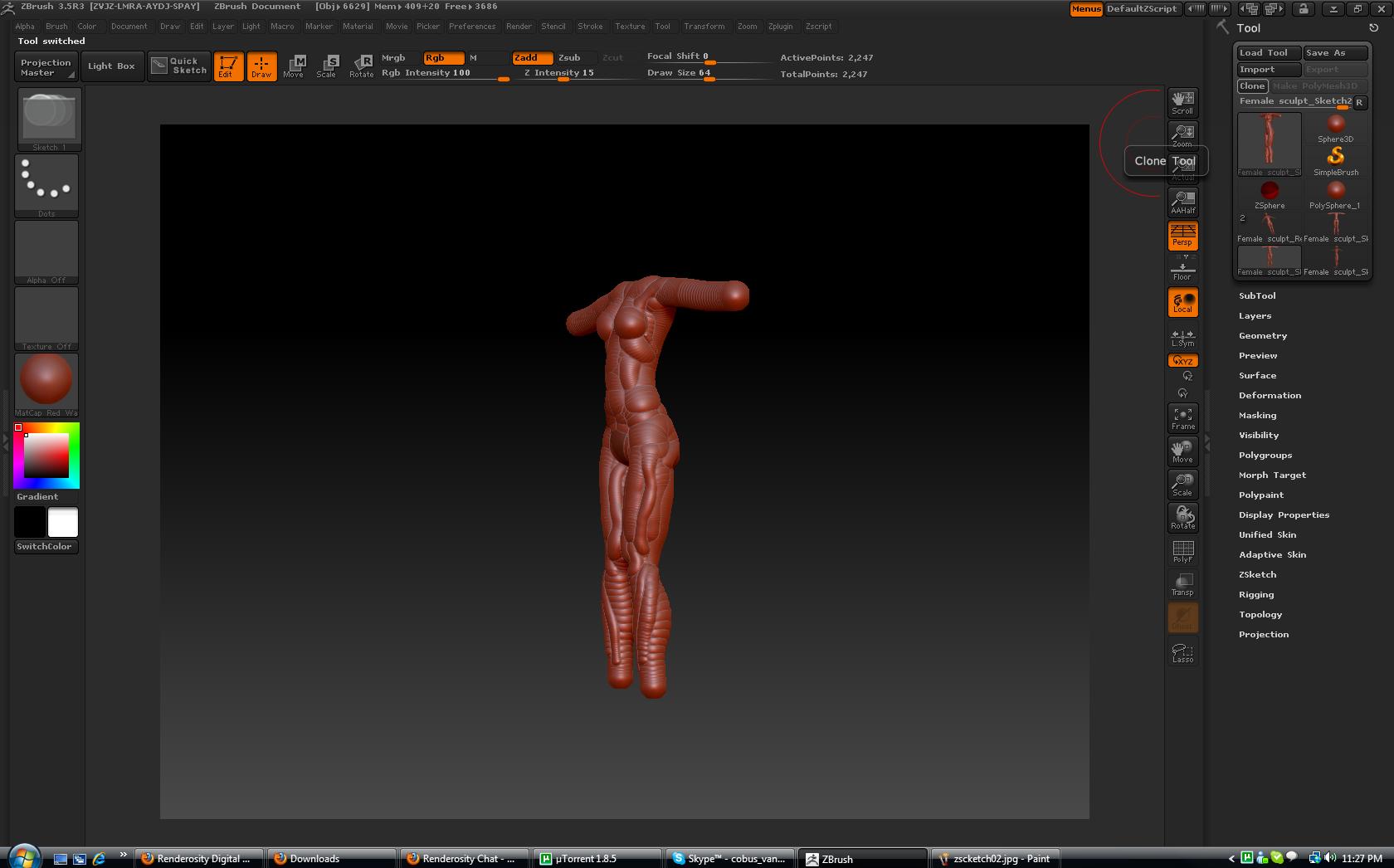The width and height of the screenshot is (1394, 868).
Task: Select the Move tool in top shelf
Action: [294, 66]
